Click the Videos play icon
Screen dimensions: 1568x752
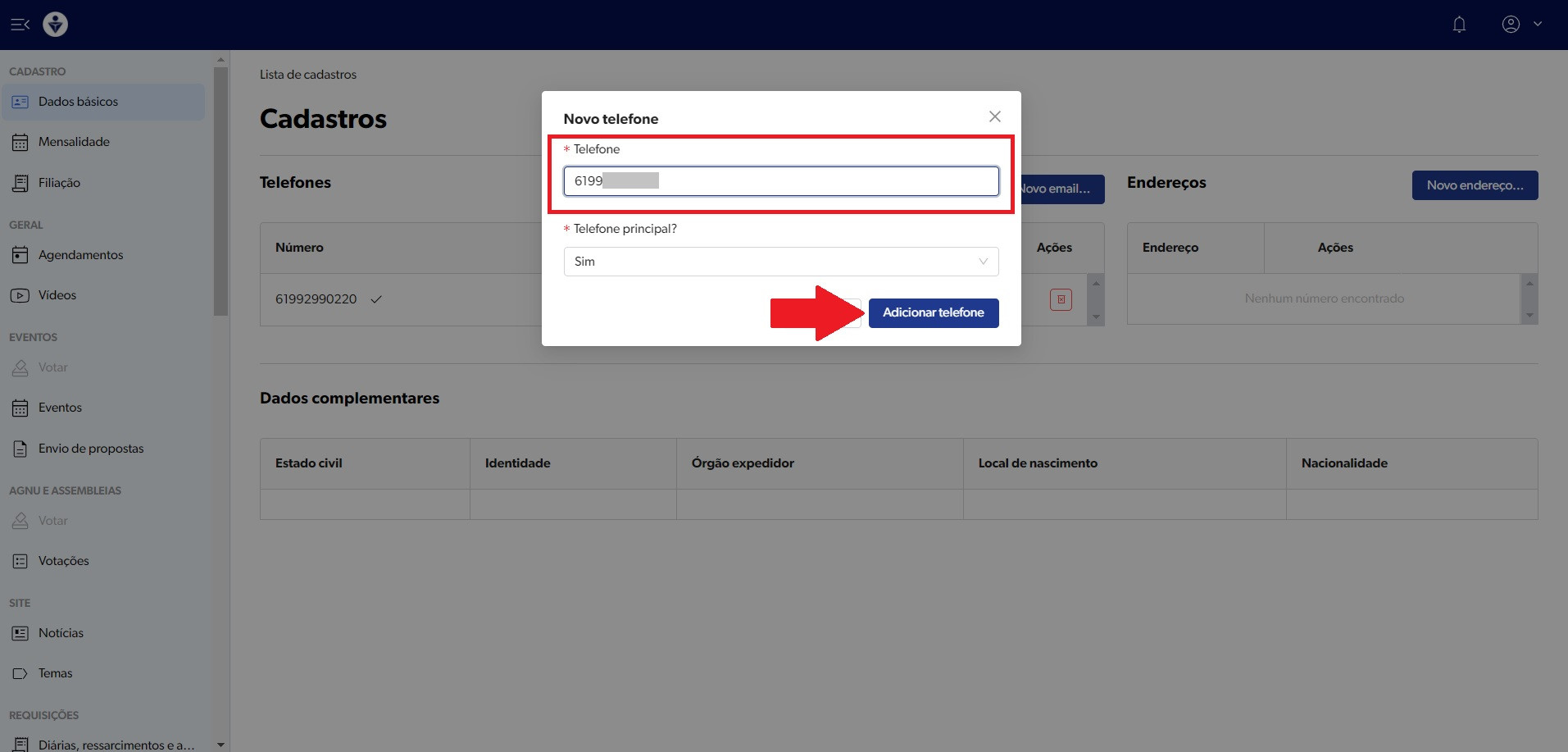tap(20, 295)
